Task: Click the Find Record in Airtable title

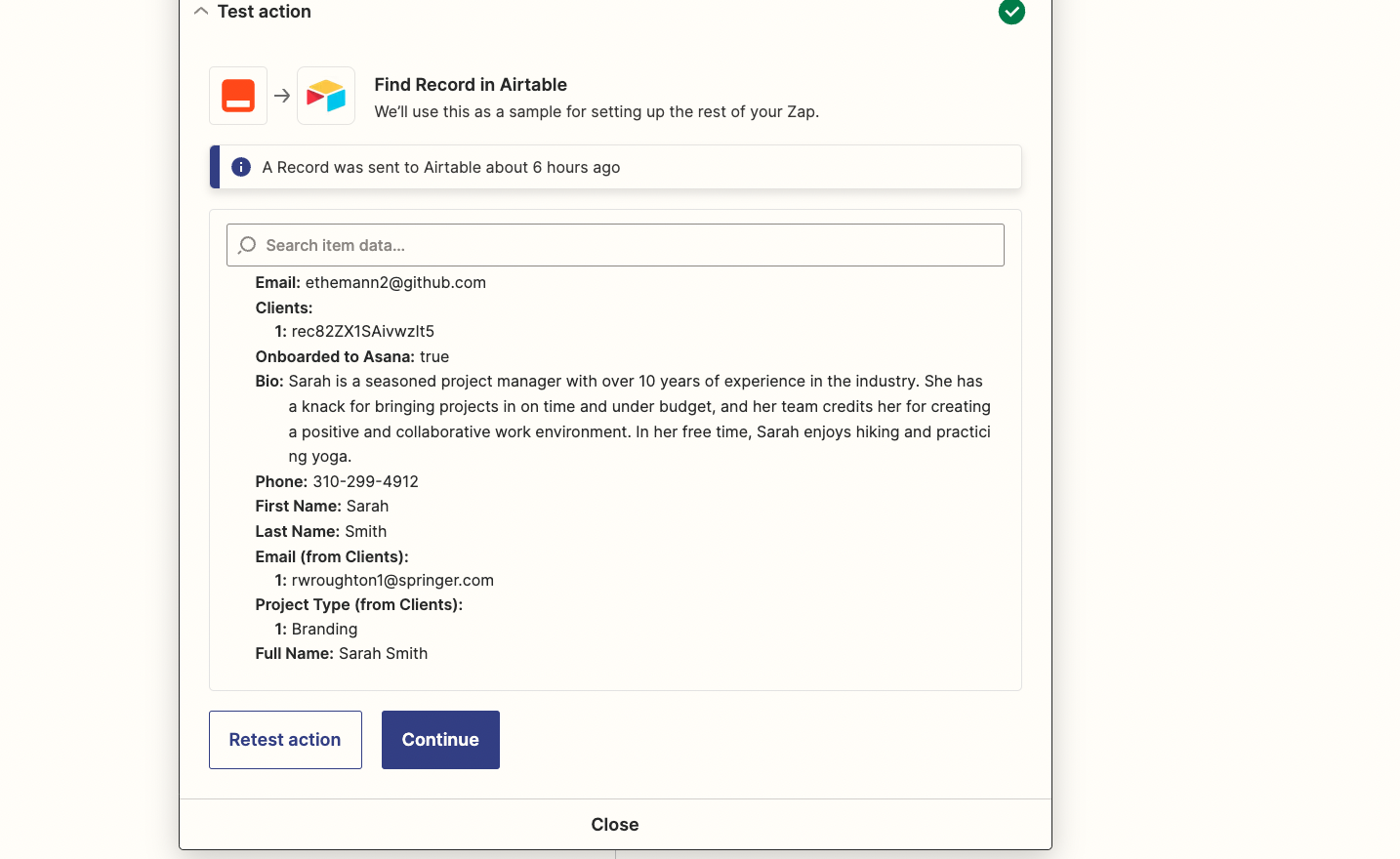Action: (x=471, y=85)
